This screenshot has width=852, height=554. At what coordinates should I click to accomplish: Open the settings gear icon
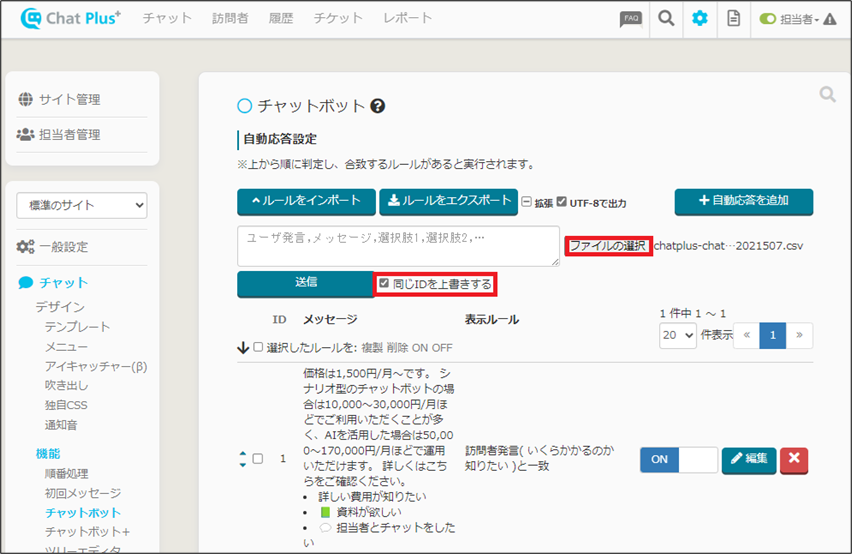[x=700, y=19]
